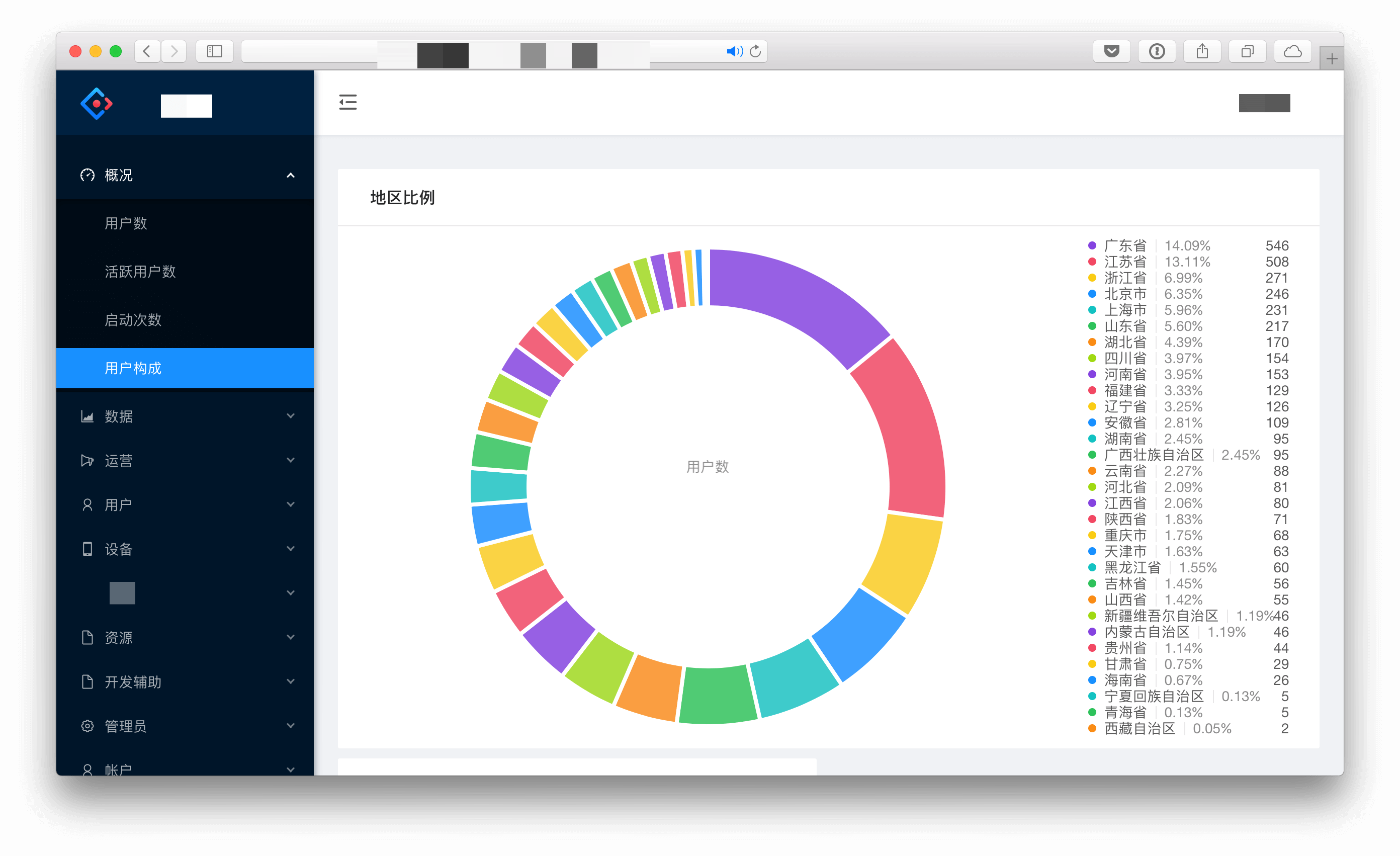Screen dimensions: 1400x856
Task: Toggle 上海市 legend entry
Action: 1188,310
